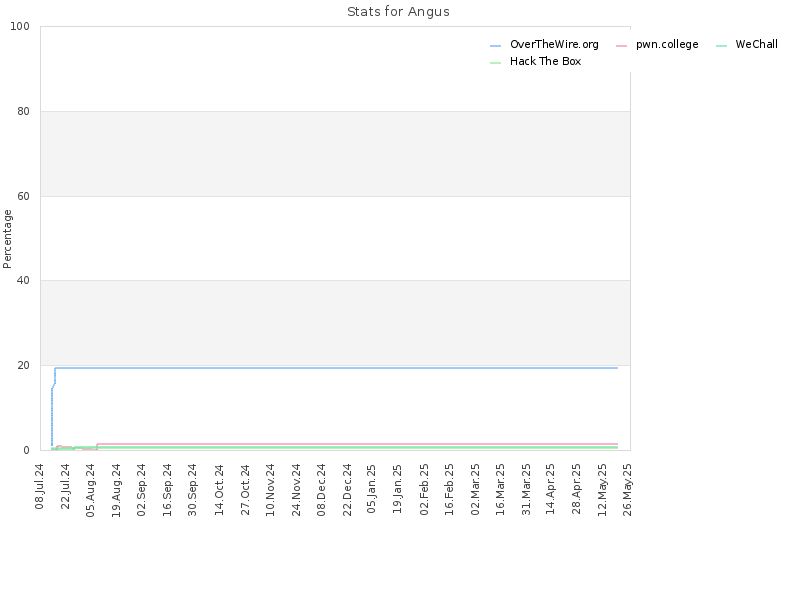
Task: Select the 02.Sep.24 x-axis date label
Action: click(141, 490)
